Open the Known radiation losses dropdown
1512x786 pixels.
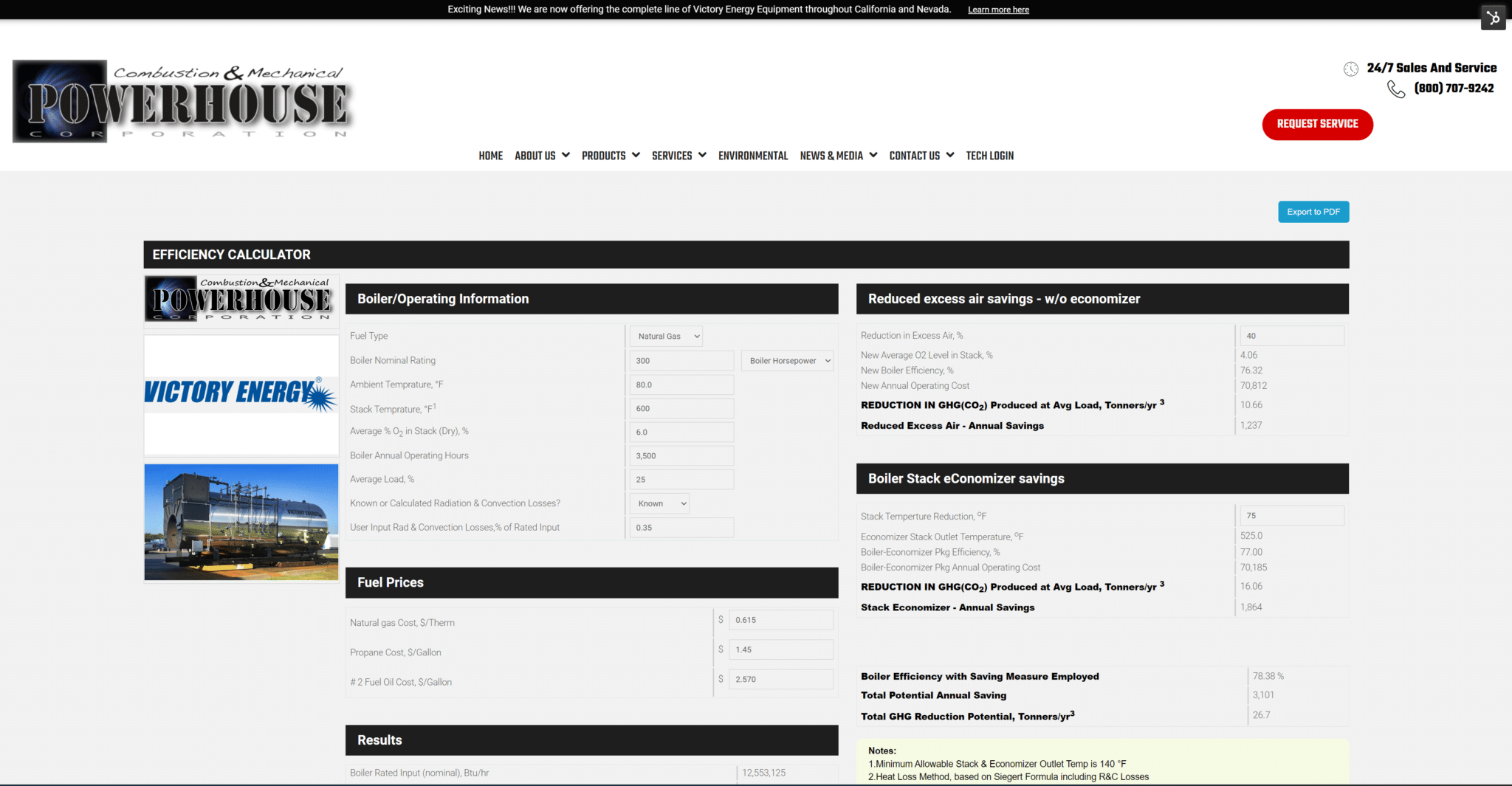pyautogui.click(x=659, y=504)
